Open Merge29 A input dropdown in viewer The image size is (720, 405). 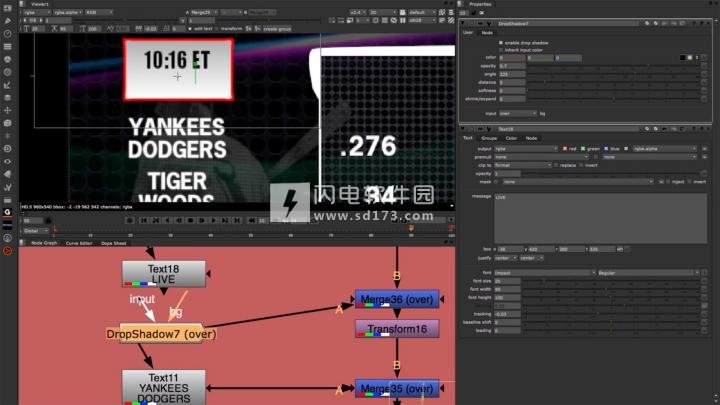point(204,12)
